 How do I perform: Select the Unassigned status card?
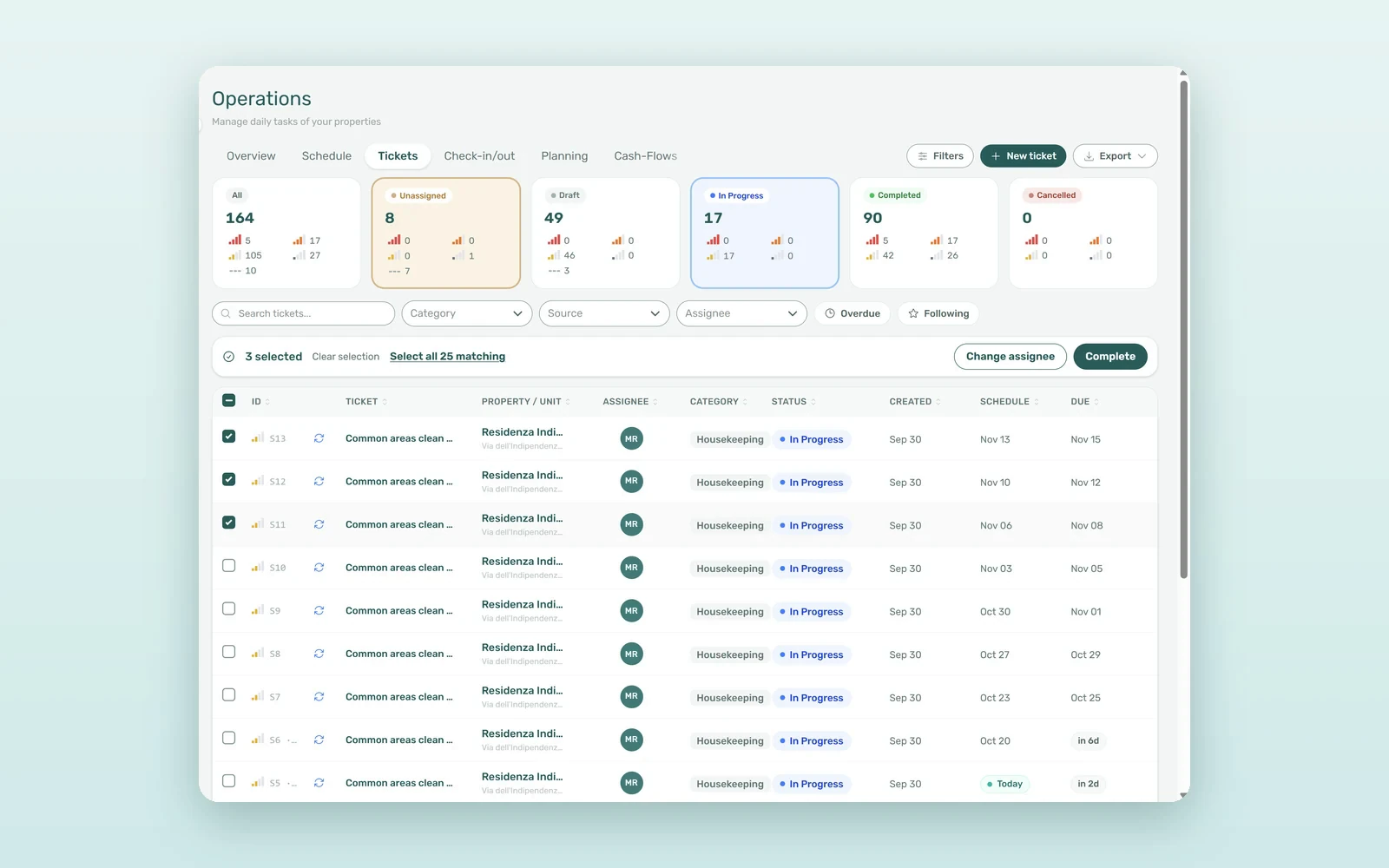446,233
